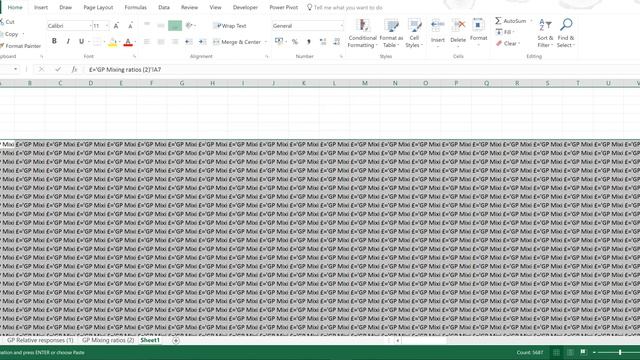Select column M header
This screenshot has width=640, height=360.
364,83
